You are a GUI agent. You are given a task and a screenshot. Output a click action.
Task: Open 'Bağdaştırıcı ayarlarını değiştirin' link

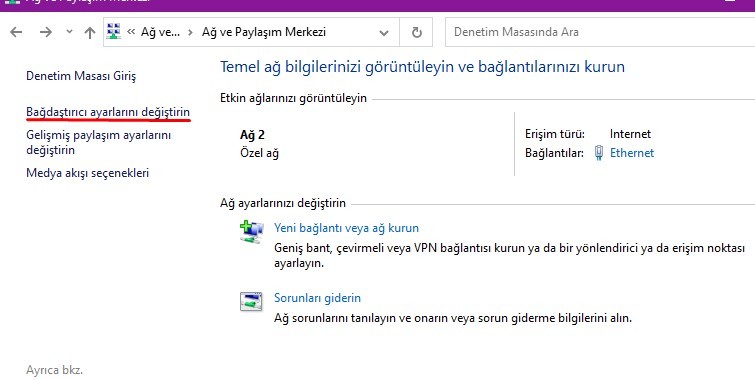108,112
